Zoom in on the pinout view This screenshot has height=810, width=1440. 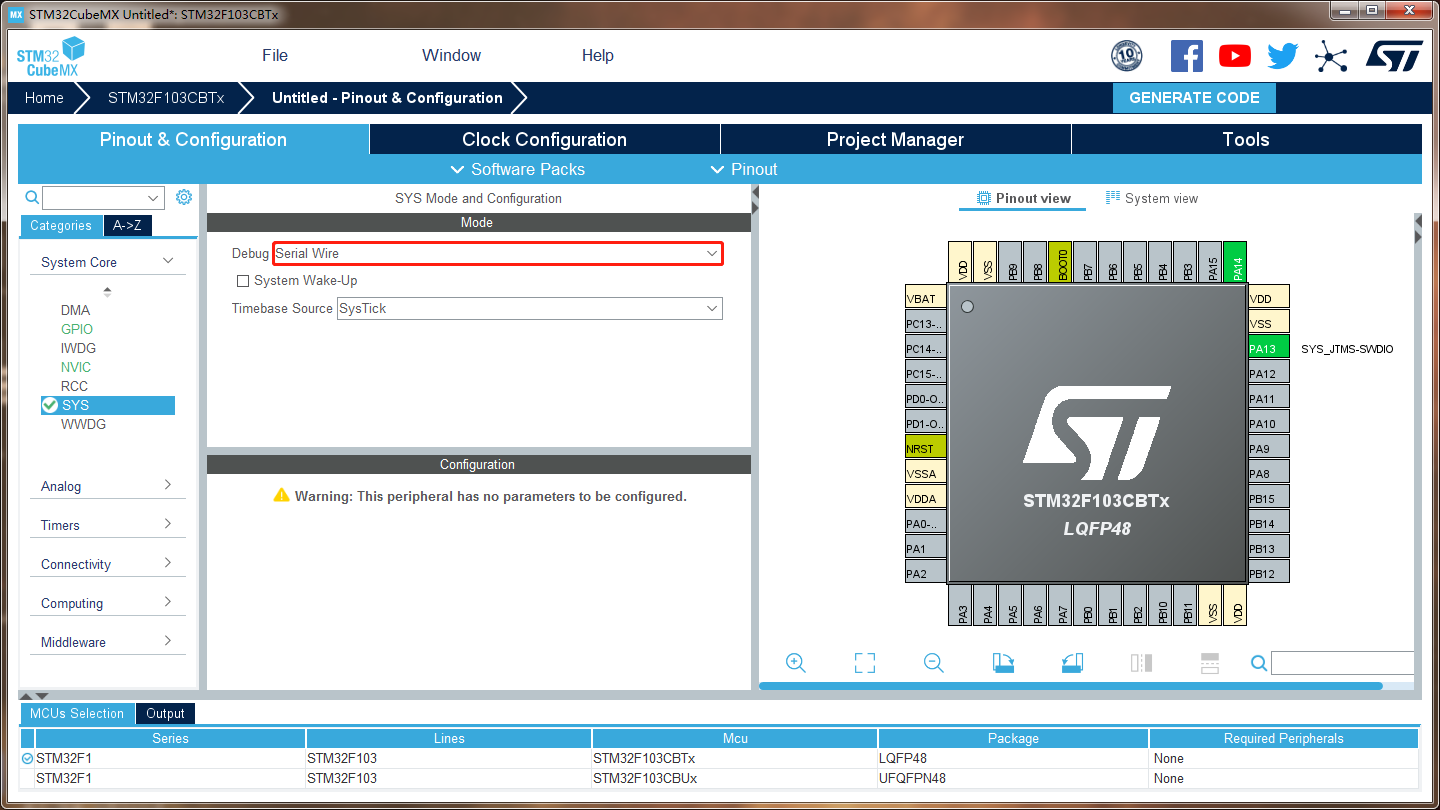[x=796, y=663]
